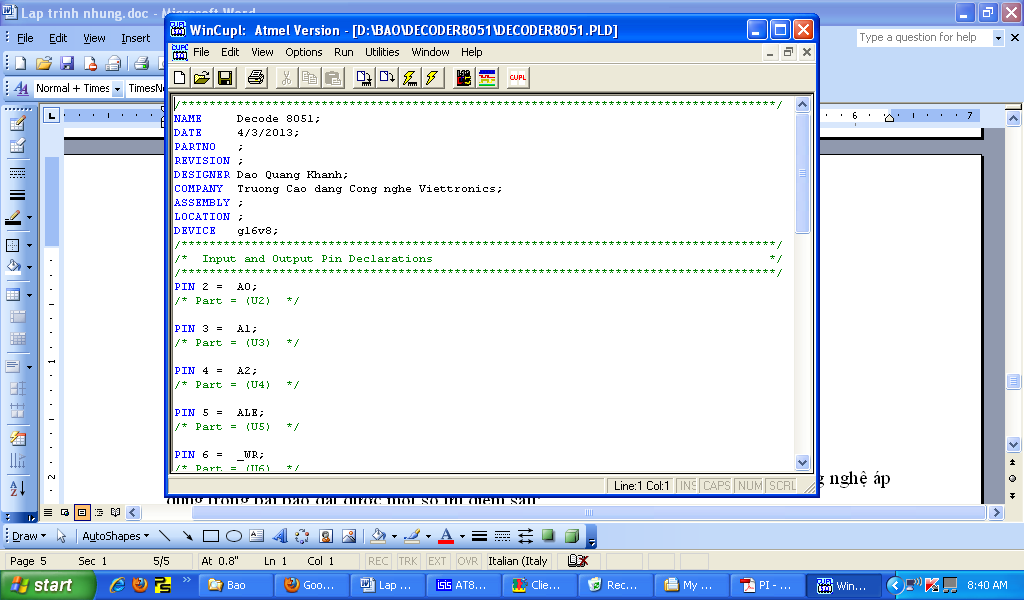Open the Utilities menu in WinCupl

coord(382,52)
